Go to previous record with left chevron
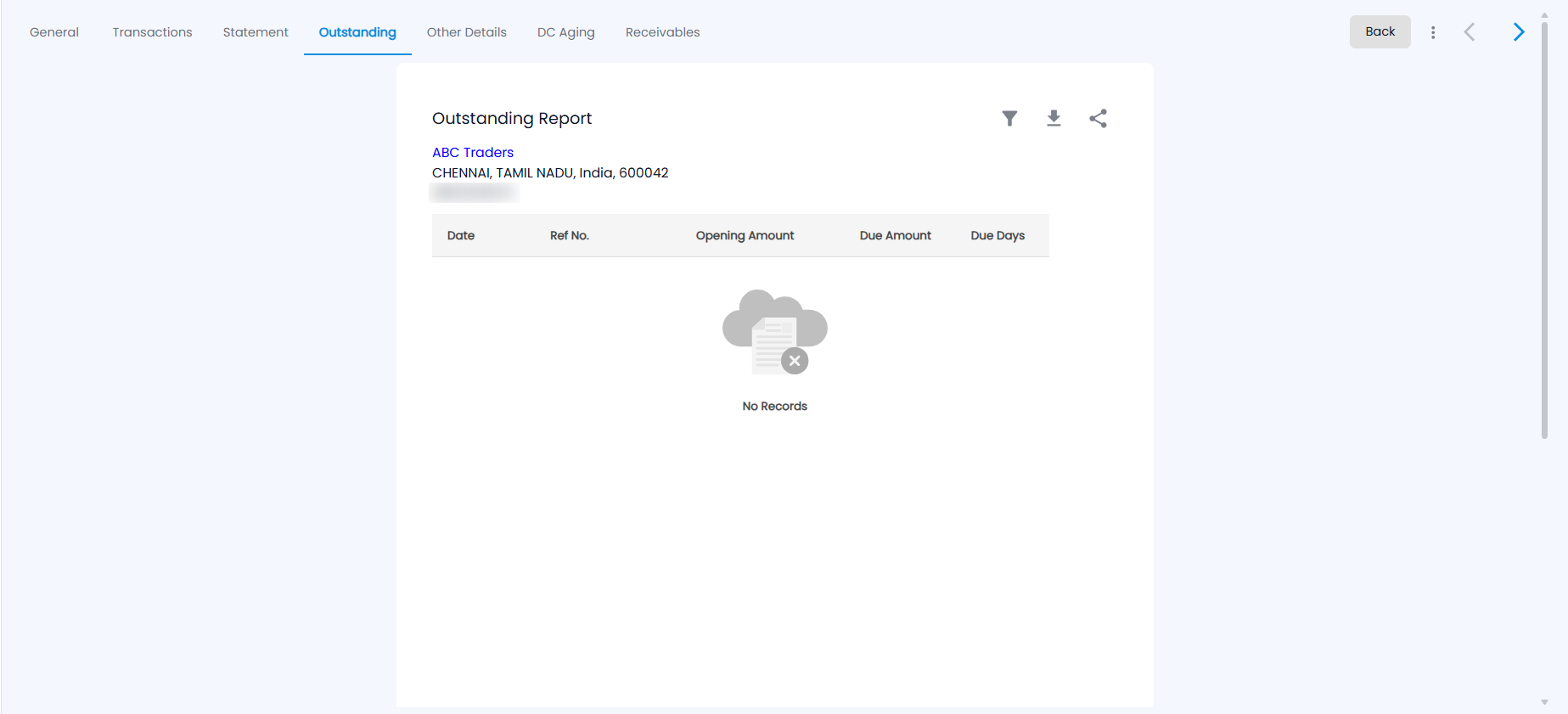 (x=1470, y=32)
